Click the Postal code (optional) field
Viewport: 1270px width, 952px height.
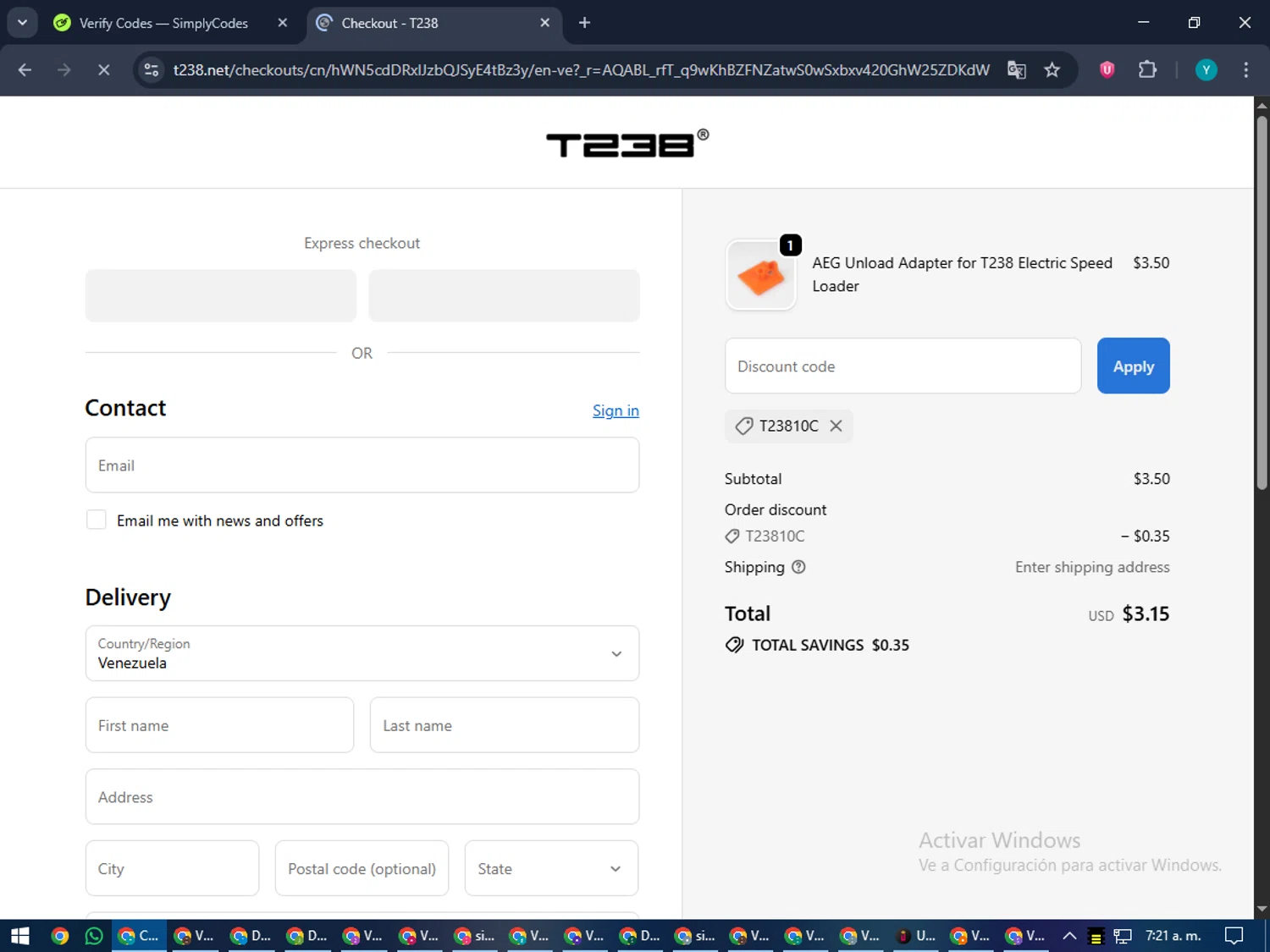[362, 868]
